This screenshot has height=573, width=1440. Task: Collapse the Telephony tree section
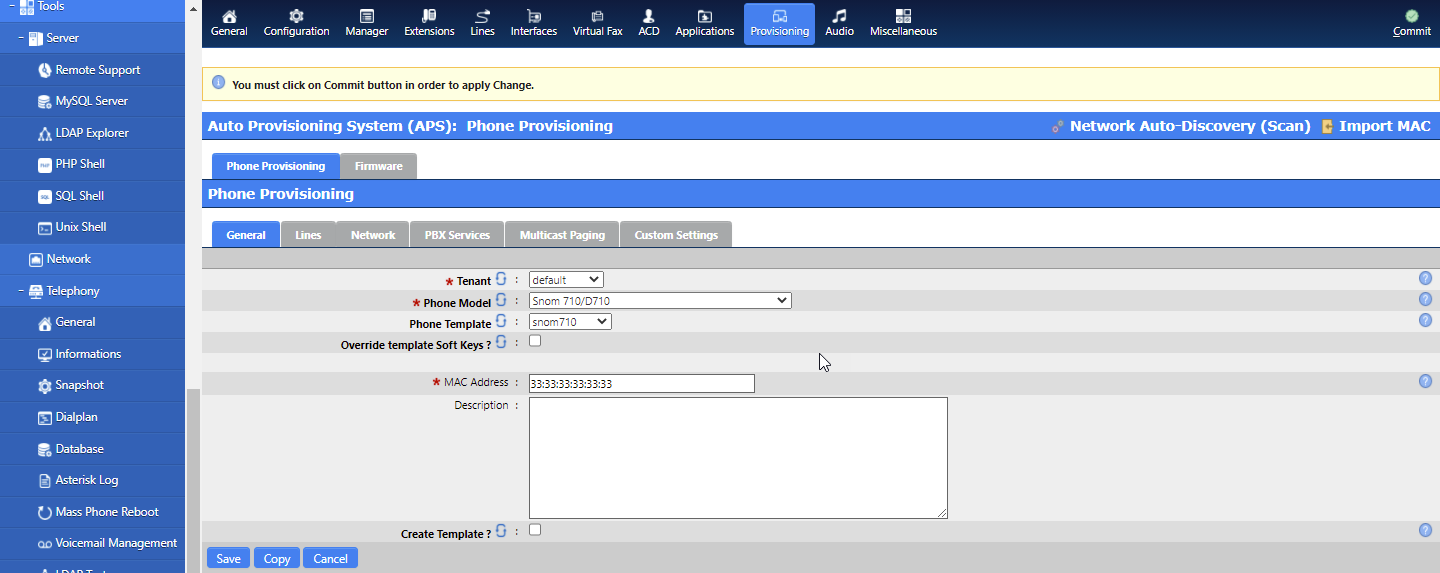(20, 291)
